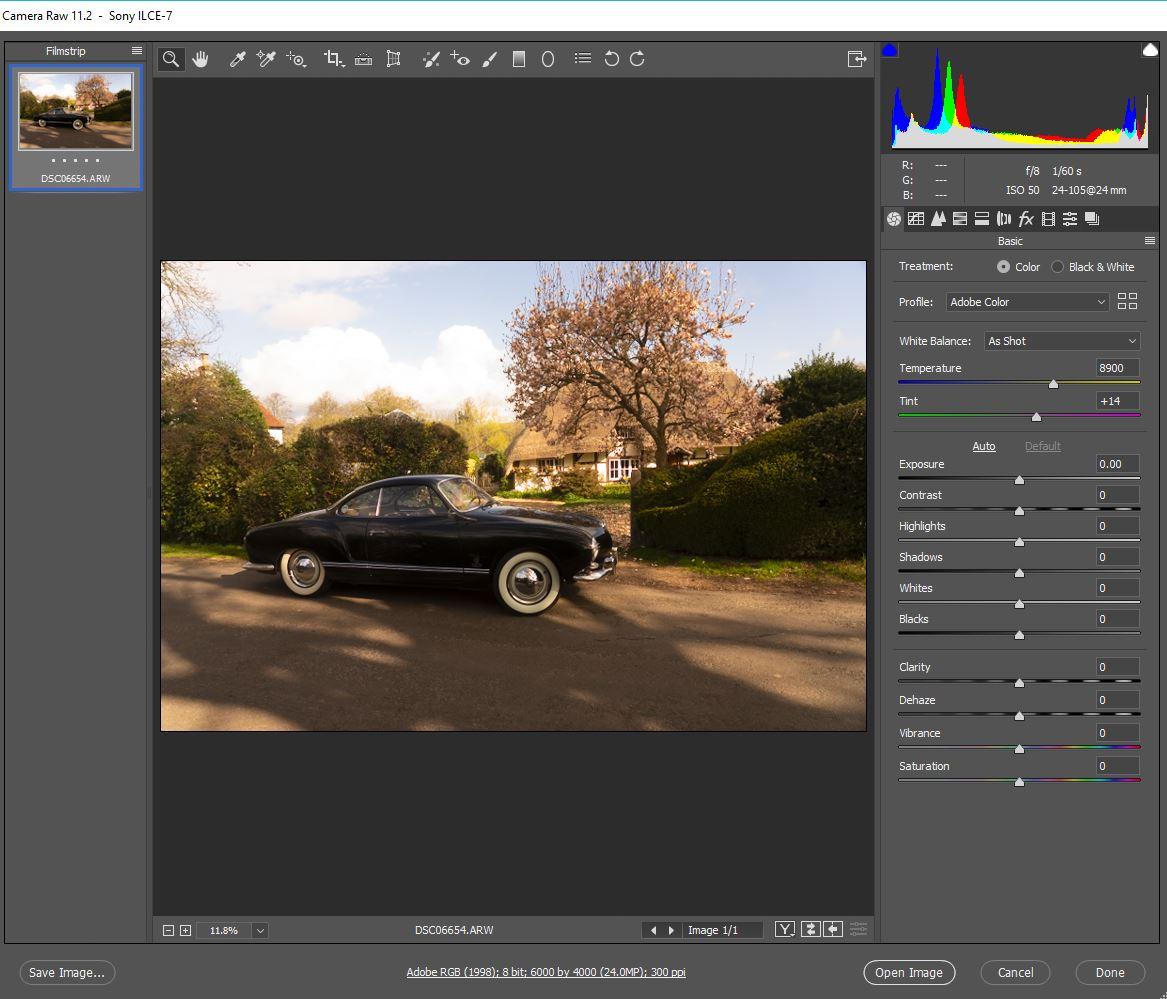Select the DSC06654.ARW filmstrip thumbnail
The image size is (1167, 999).
[76, 110]
